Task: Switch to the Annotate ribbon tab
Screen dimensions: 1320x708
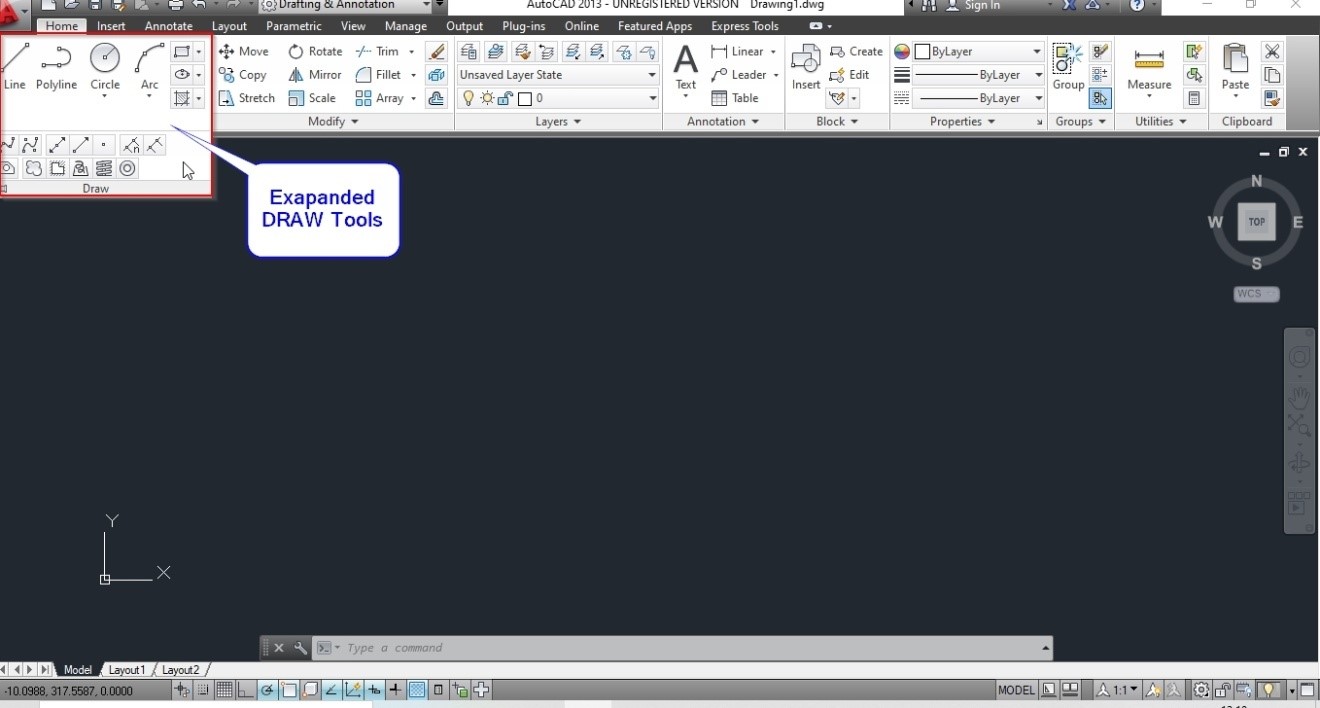Action: (168, 25)
